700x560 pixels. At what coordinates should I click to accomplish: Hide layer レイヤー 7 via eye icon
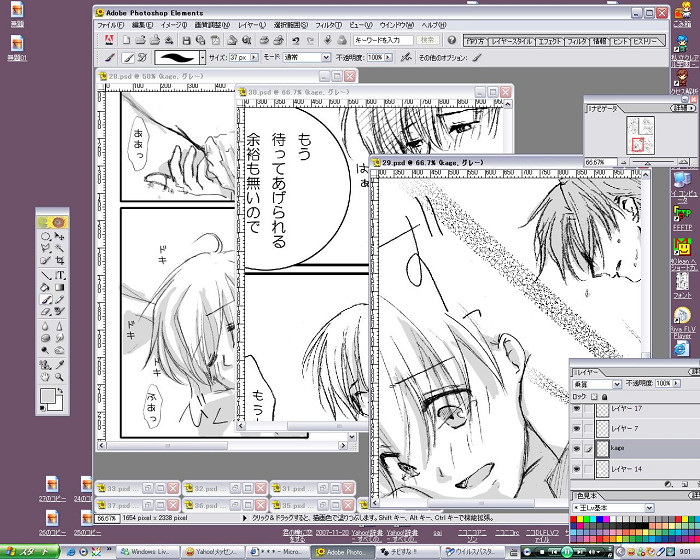point(577,428)
